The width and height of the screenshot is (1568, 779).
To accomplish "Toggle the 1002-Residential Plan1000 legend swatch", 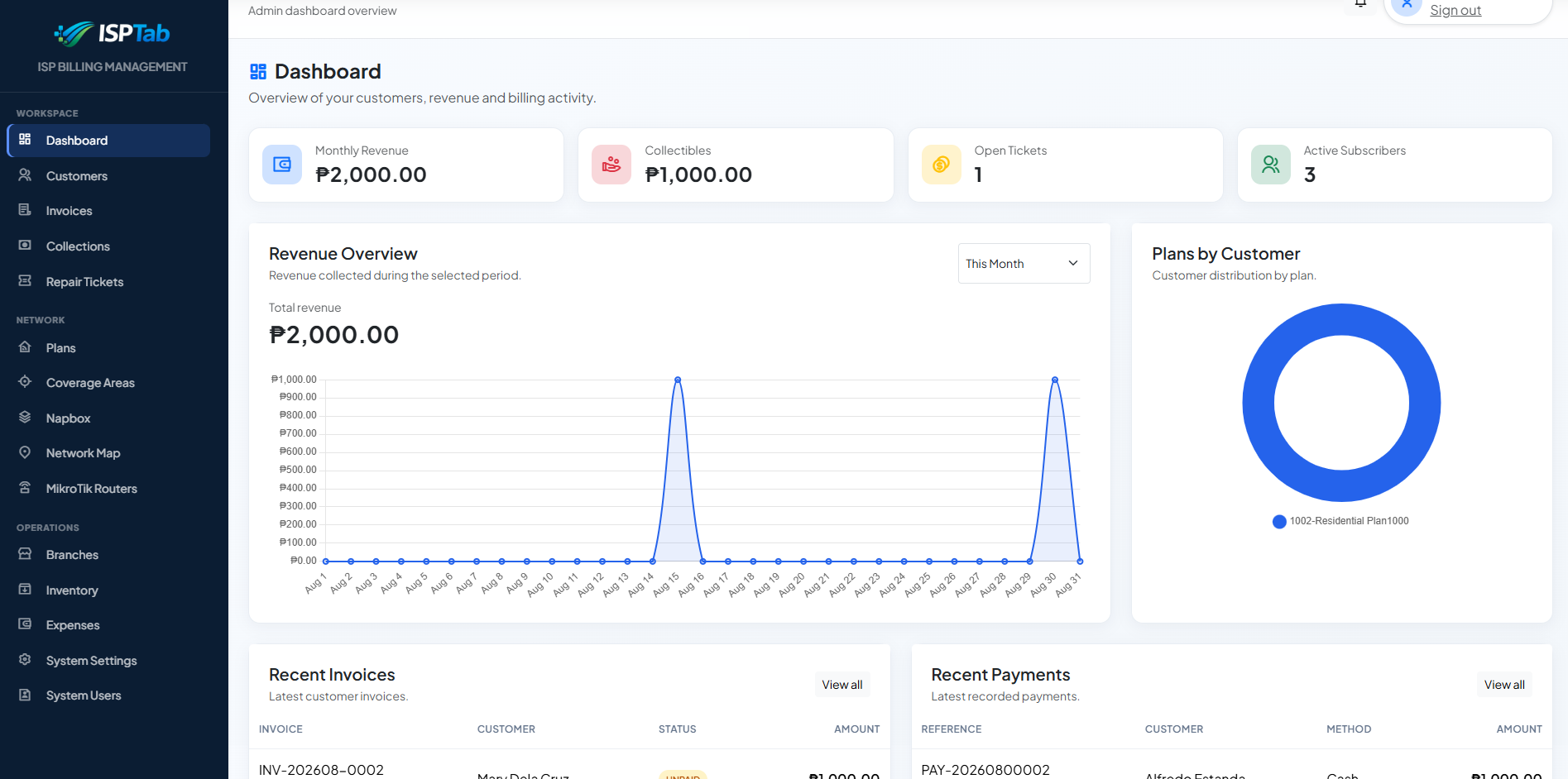I will [x=1279, y=521].
